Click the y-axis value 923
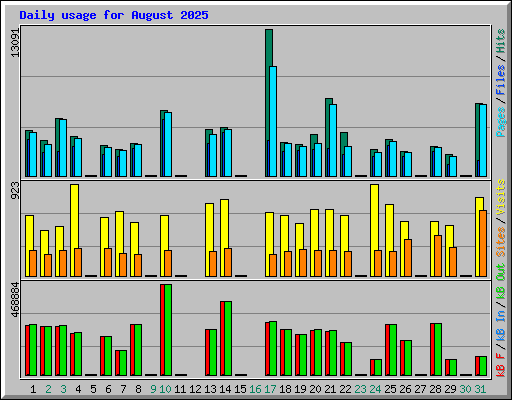Image resolution: width=512 pixels, height=400 pixels. 15,190
